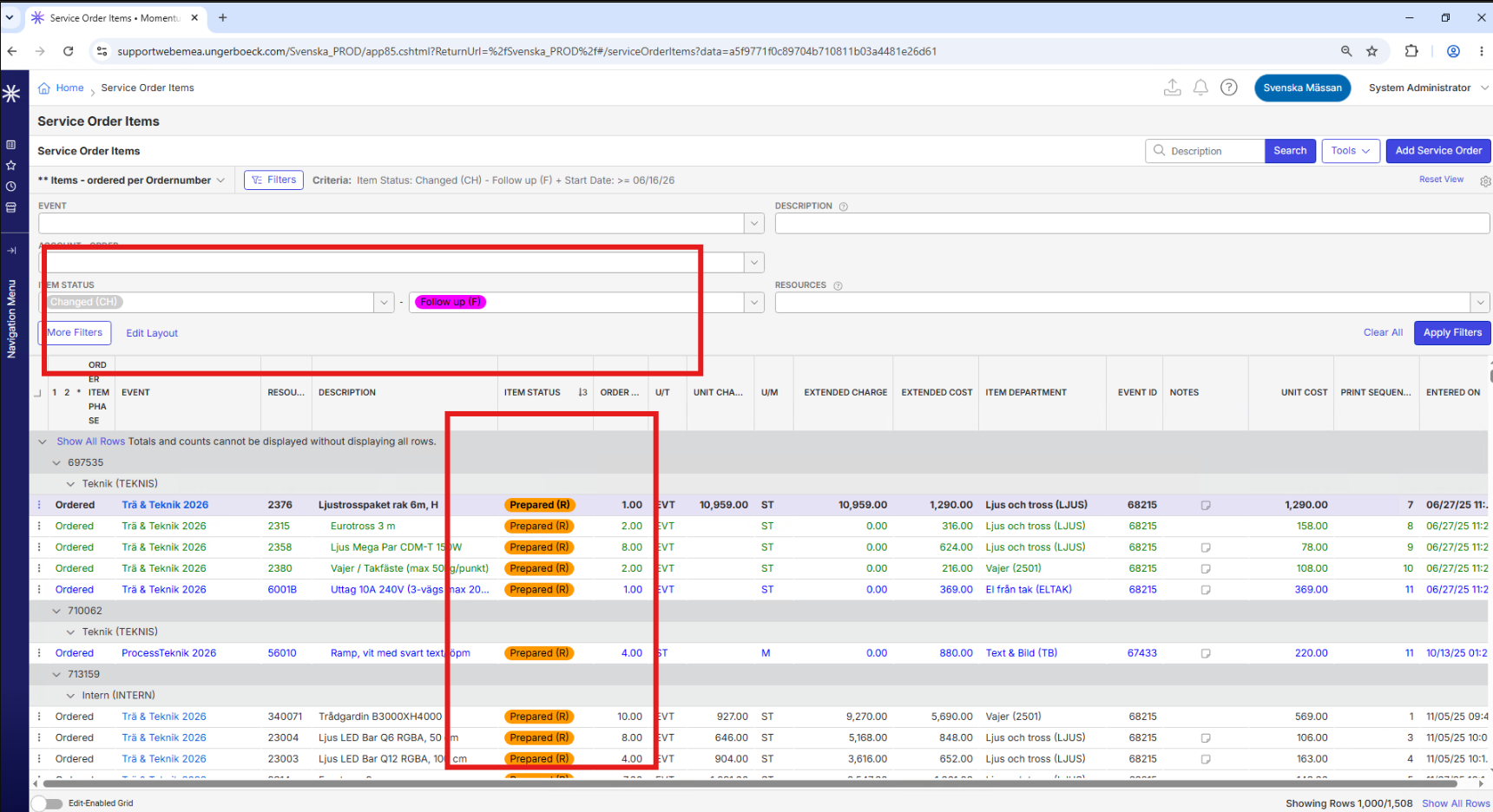Image resolution: width=1493 pixels, height=812 pixels.
Task: Open row menu for Eurotross 3 m row
Action: [39, 526]
